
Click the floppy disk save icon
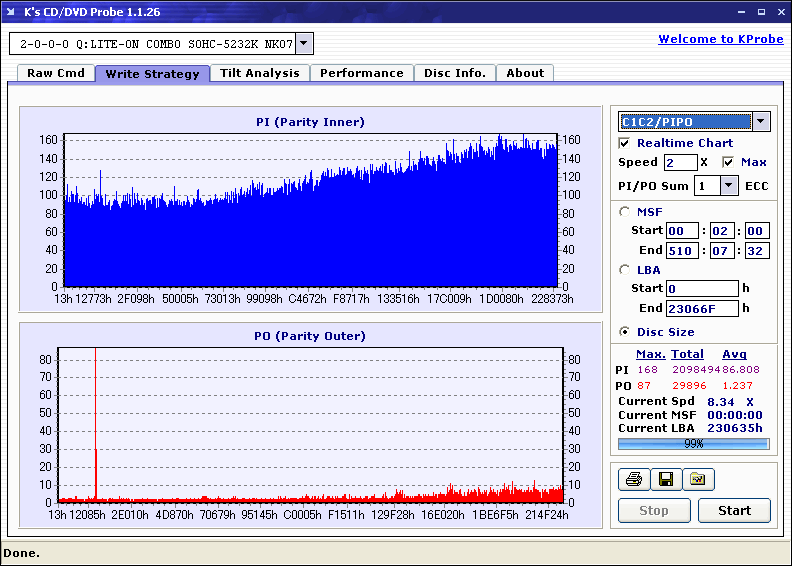coord(665,480)
